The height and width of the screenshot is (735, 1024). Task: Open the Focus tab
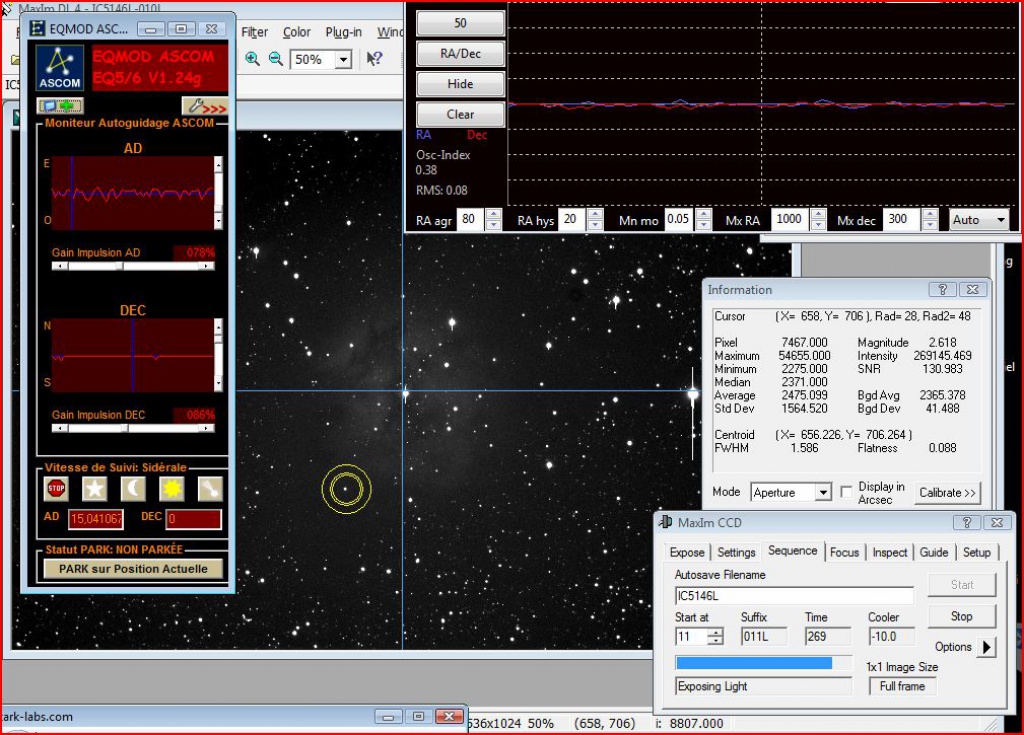[x=844, y=552]
